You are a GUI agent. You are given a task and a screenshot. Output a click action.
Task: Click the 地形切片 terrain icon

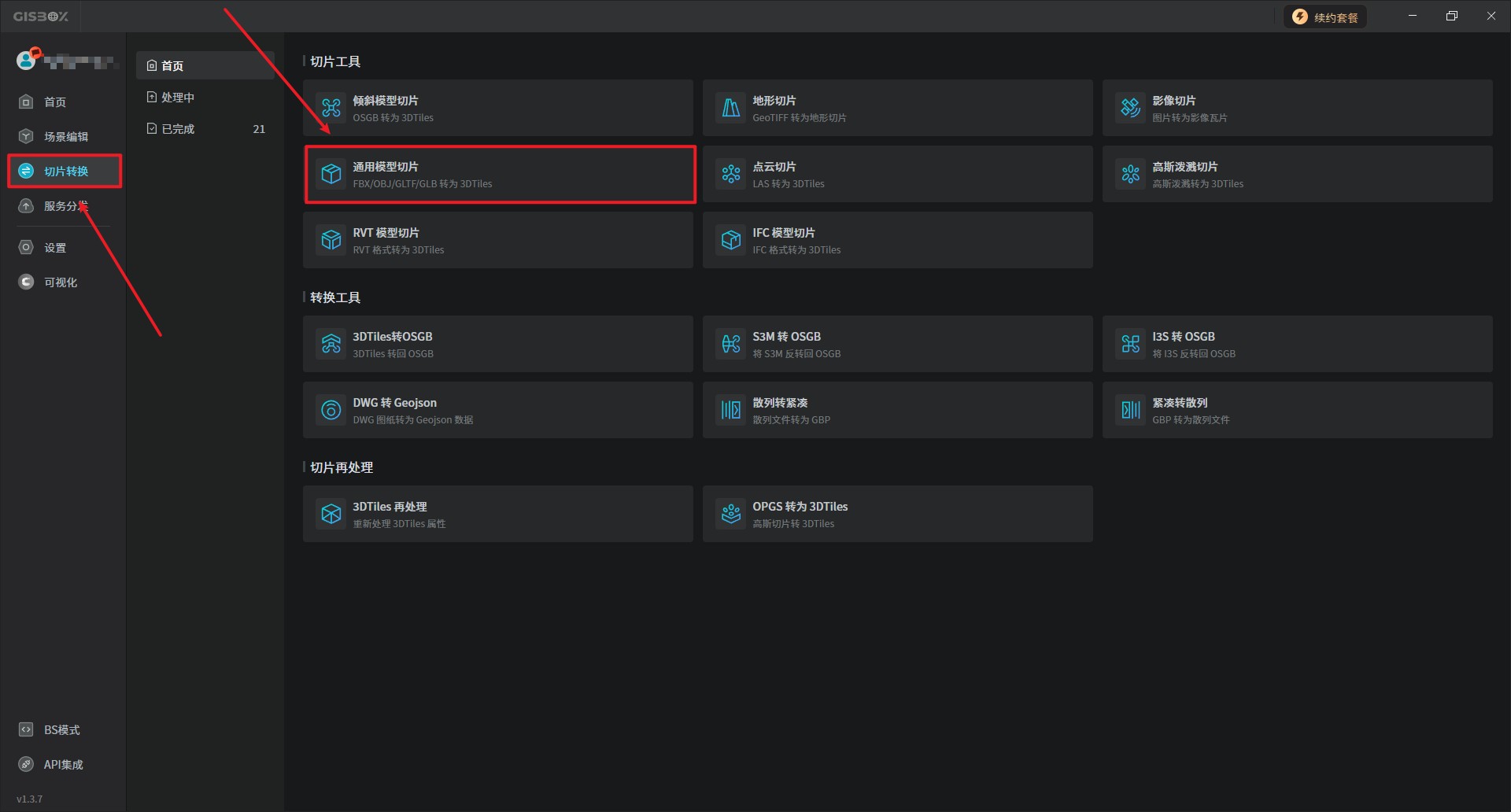coord(731,108)
